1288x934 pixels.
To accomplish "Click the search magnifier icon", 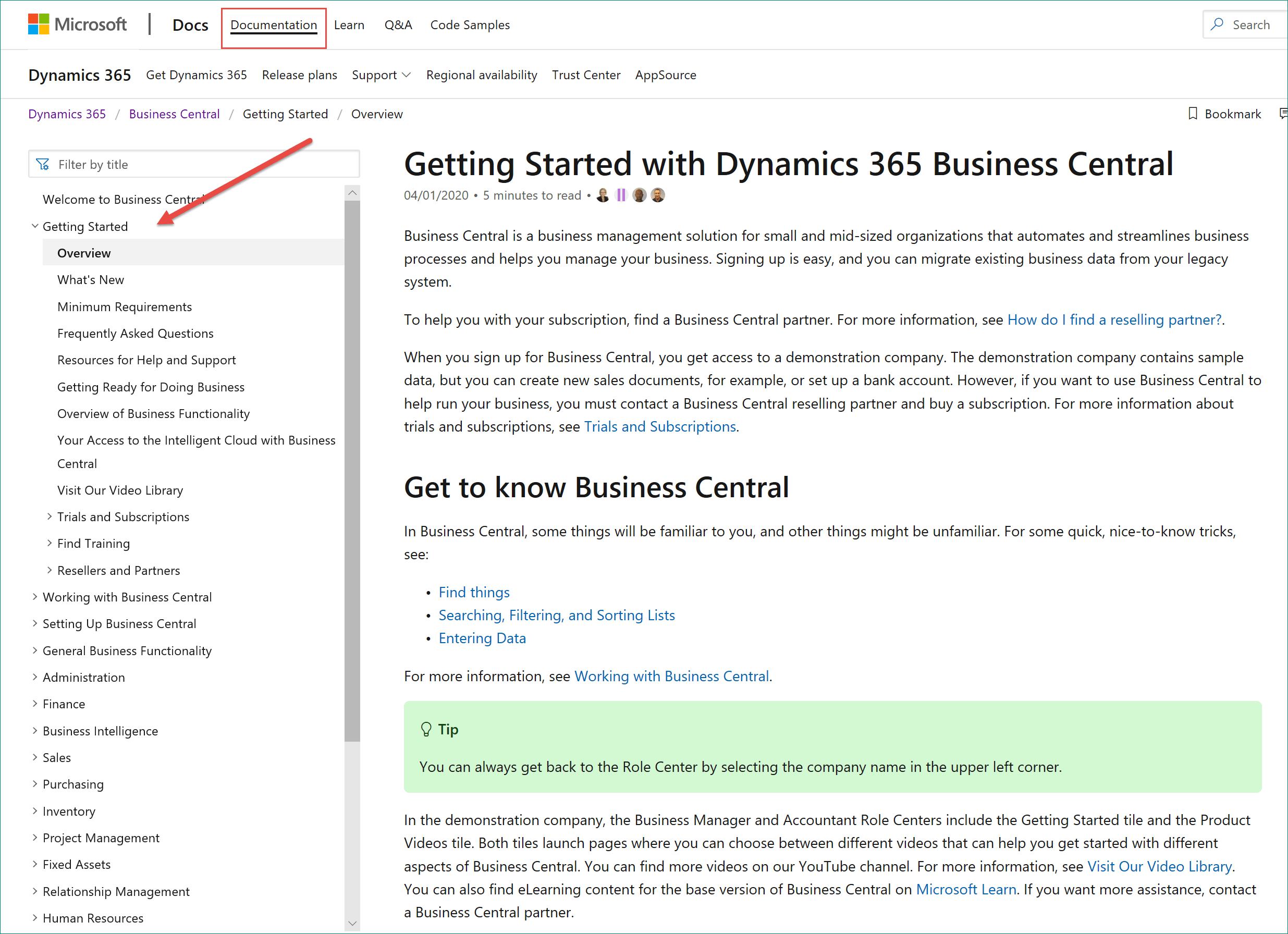I will click(x=1217, y=24).
